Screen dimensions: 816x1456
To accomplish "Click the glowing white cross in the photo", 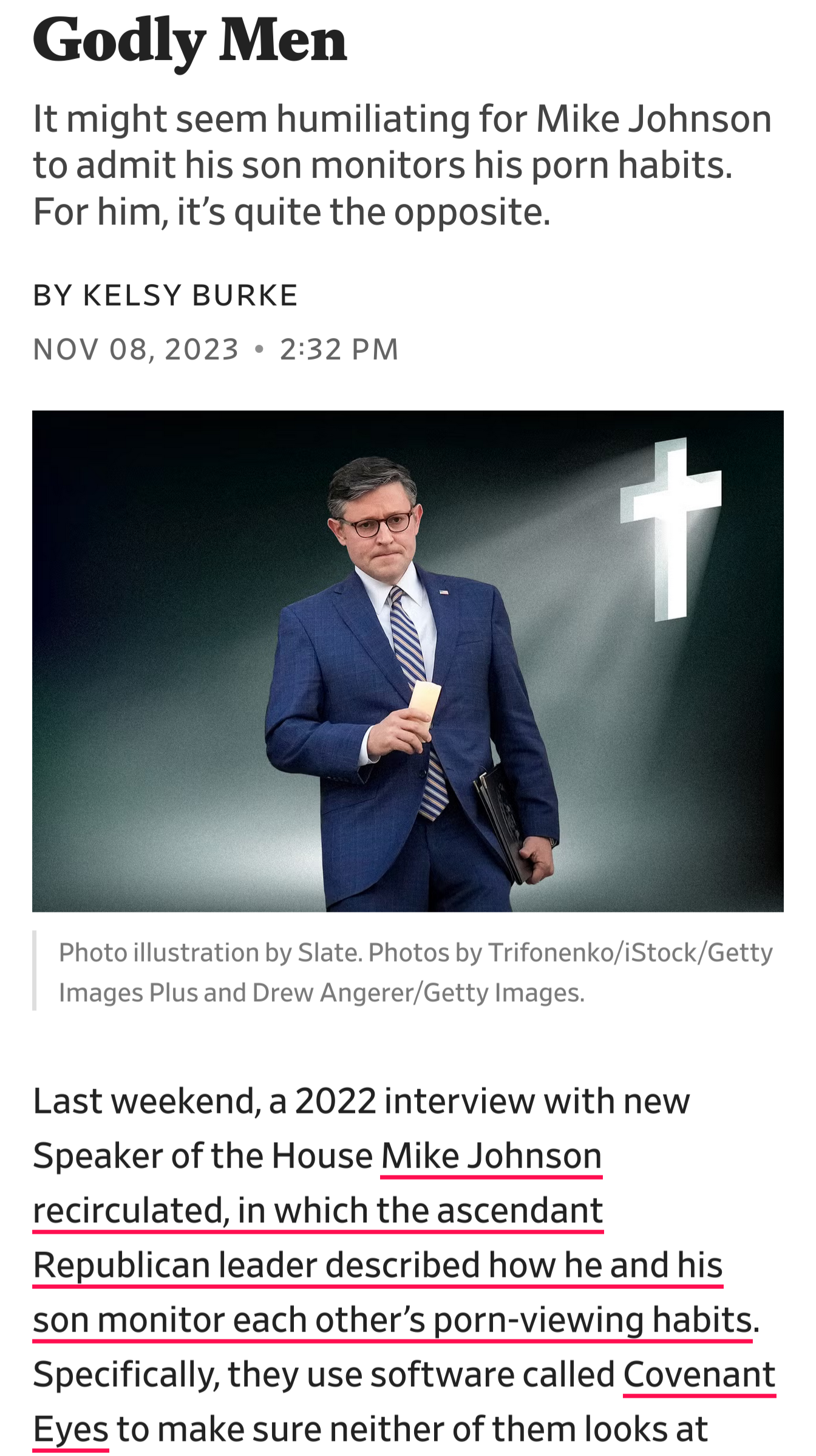I will 670,528.
